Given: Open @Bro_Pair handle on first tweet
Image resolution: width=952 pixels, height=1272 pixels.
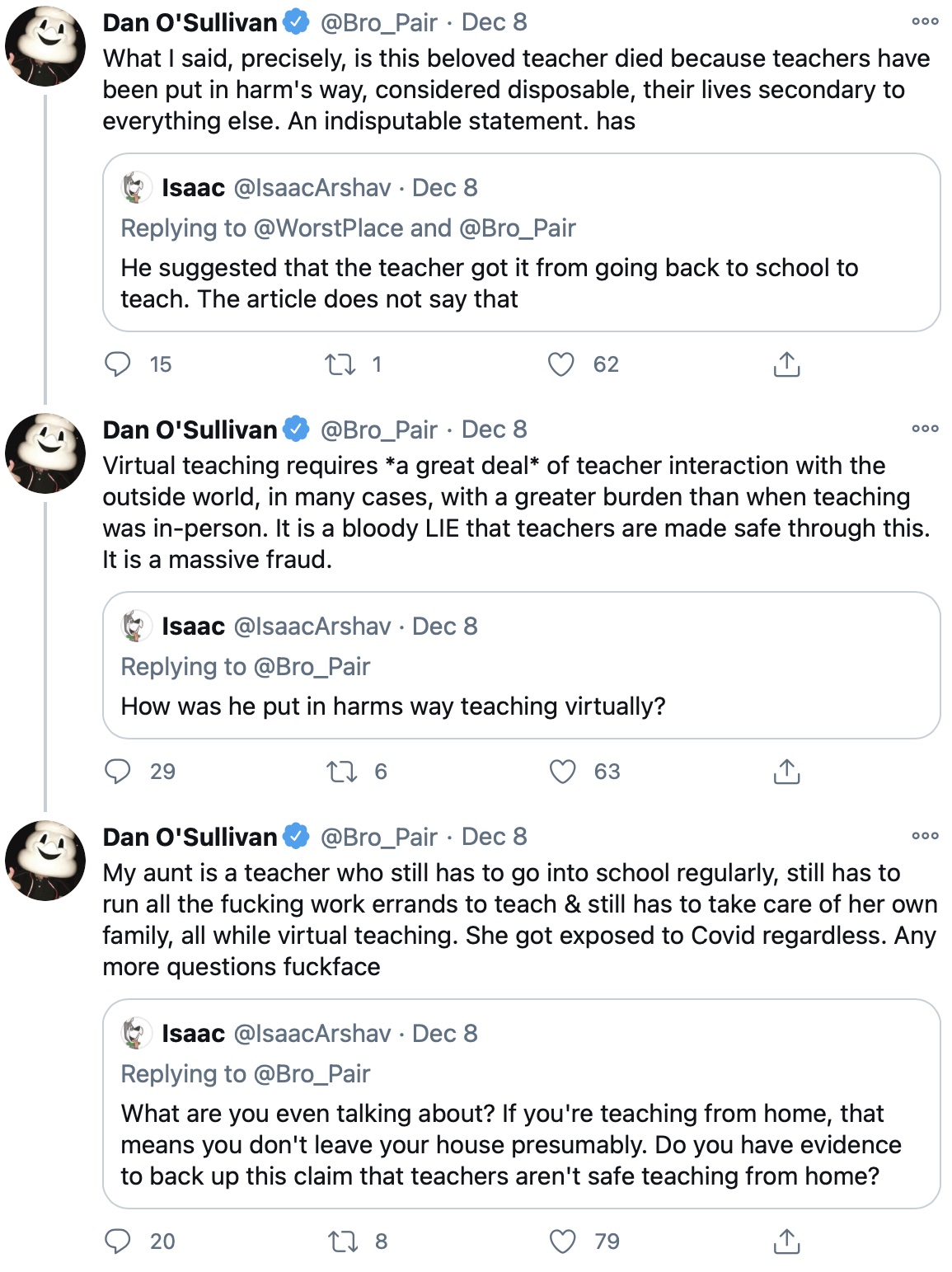Looking at the screenshot, I should click(x=378, y=23).
